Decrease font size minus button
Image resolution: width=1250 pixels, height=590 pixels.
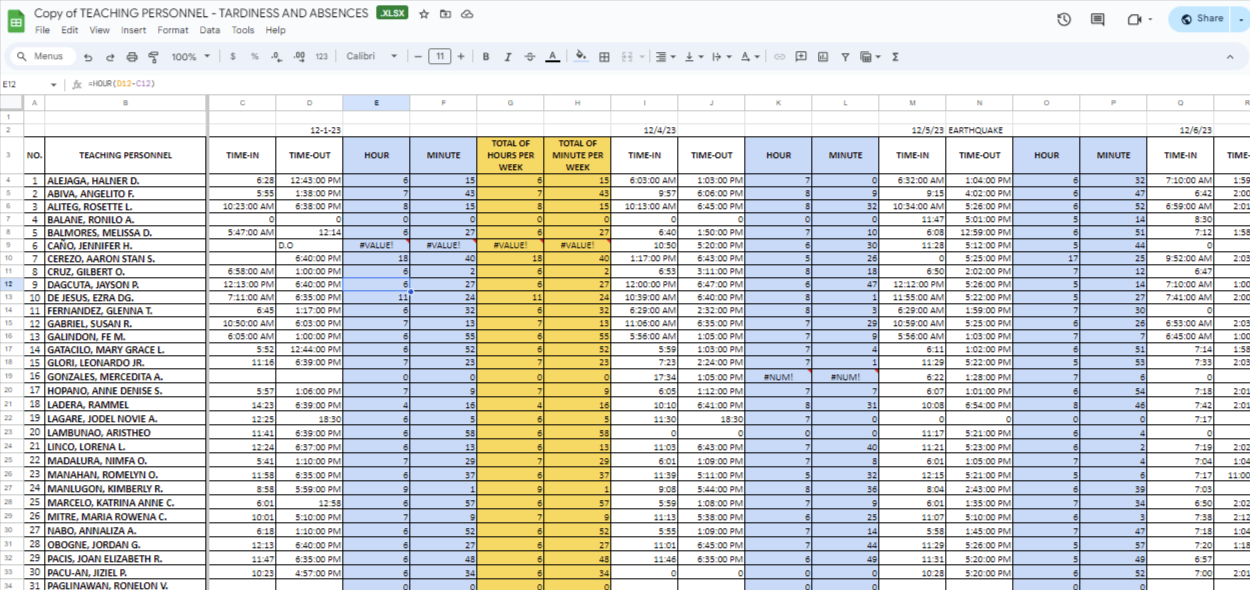(x=418, y=57)
